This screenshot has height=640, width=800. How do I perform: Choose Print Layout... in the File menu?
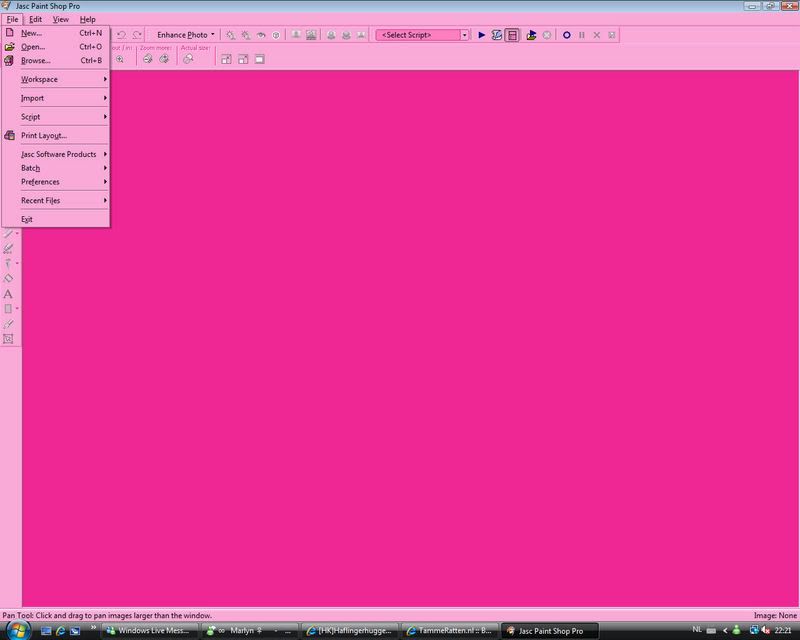pos(56,135)
